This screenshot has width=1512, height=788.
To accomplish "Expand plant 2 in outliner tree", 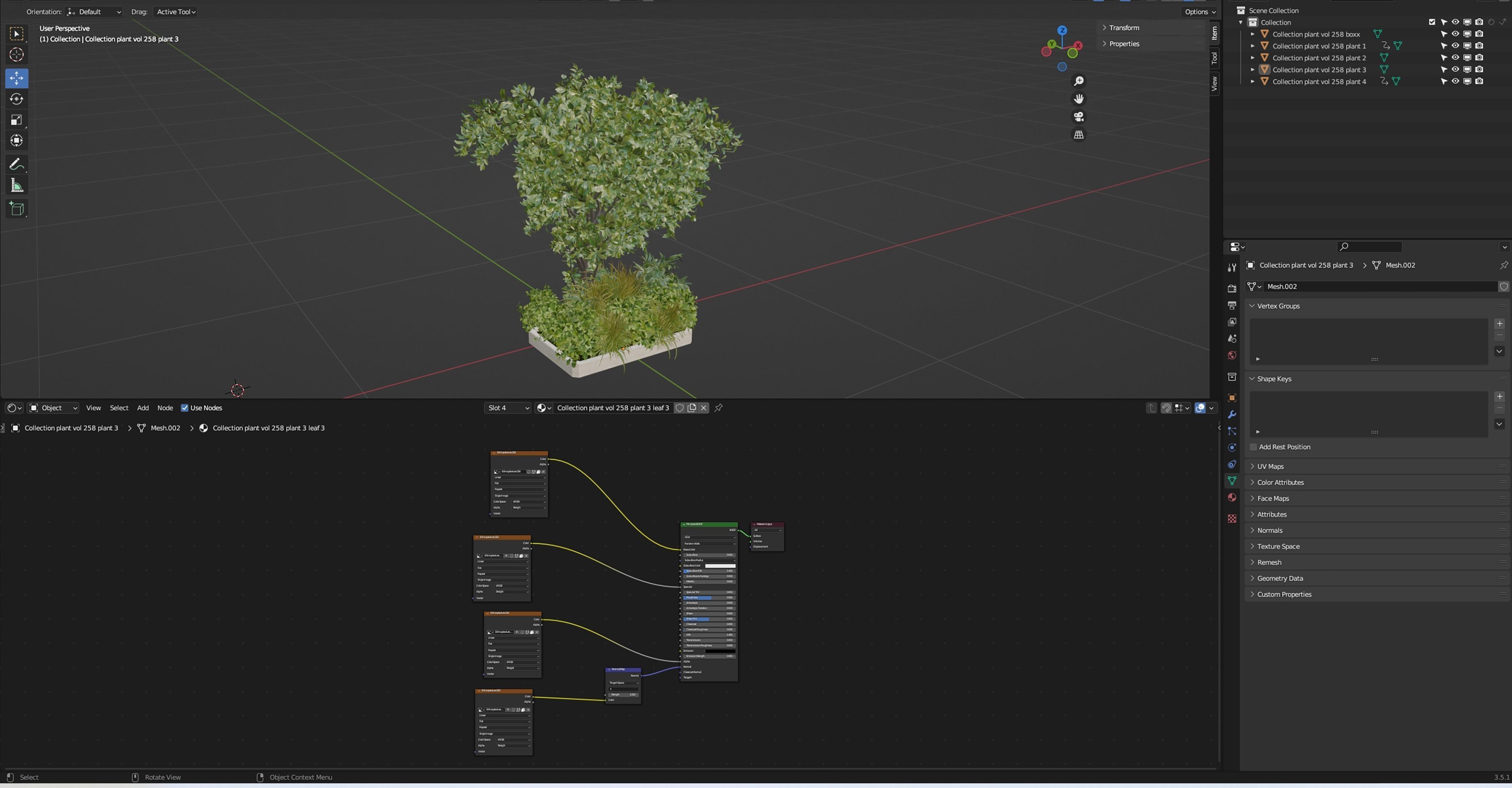I will coord(1253,57).
